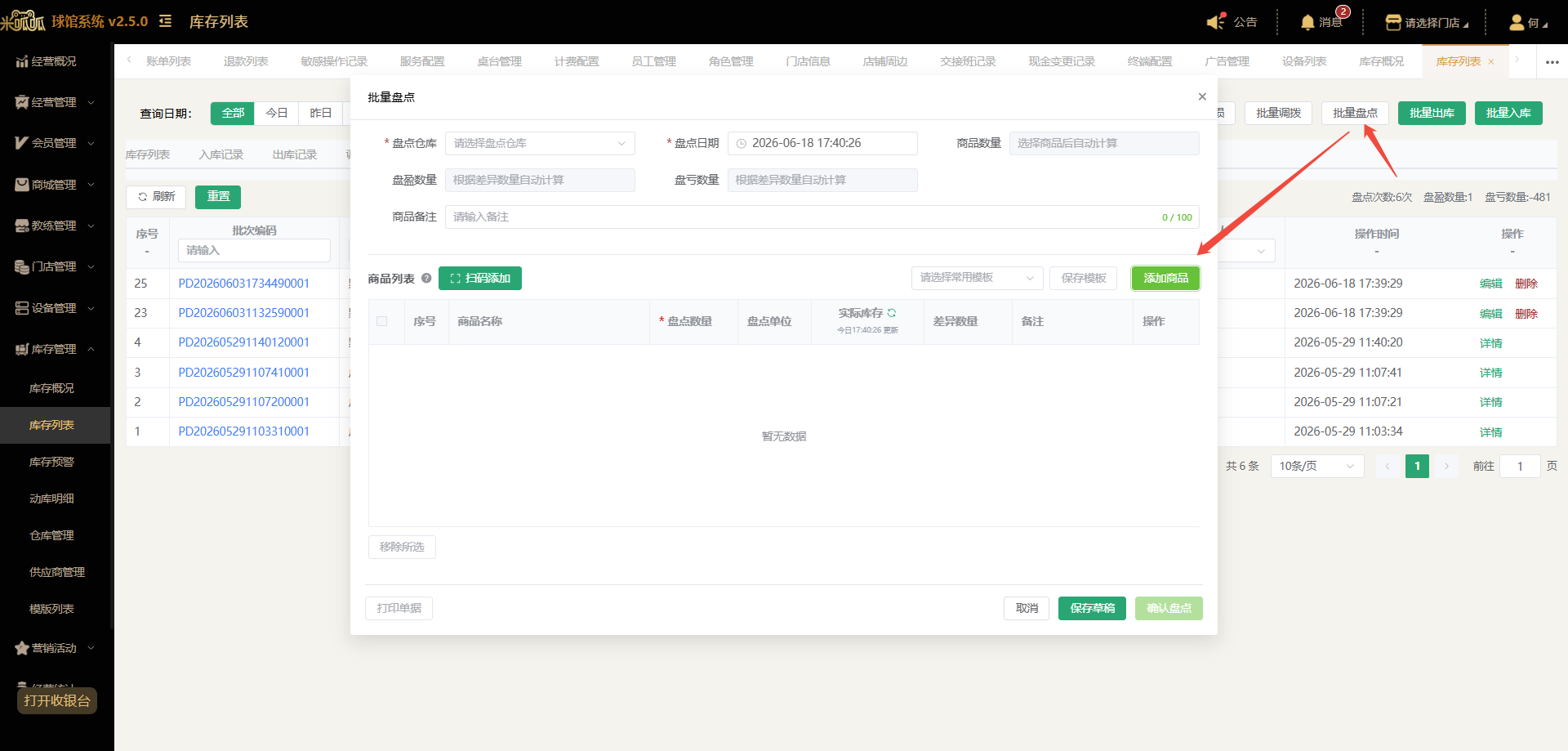Expand the 会员管理 sidebar menu

pos(56,143)
